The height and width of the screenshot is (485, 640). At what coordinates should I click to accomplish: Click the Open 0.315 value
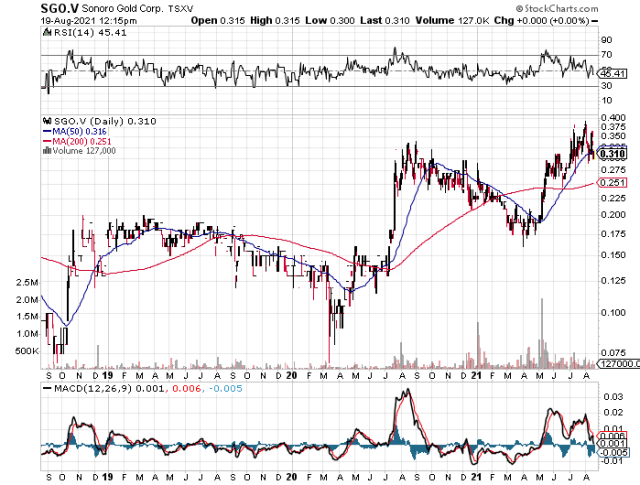click(218, 20)
